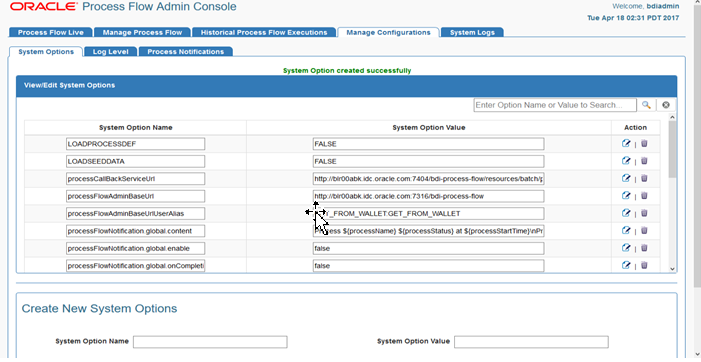
Task: Click the processFlowAdminBaseUrl value field
Action: point(428,196)
